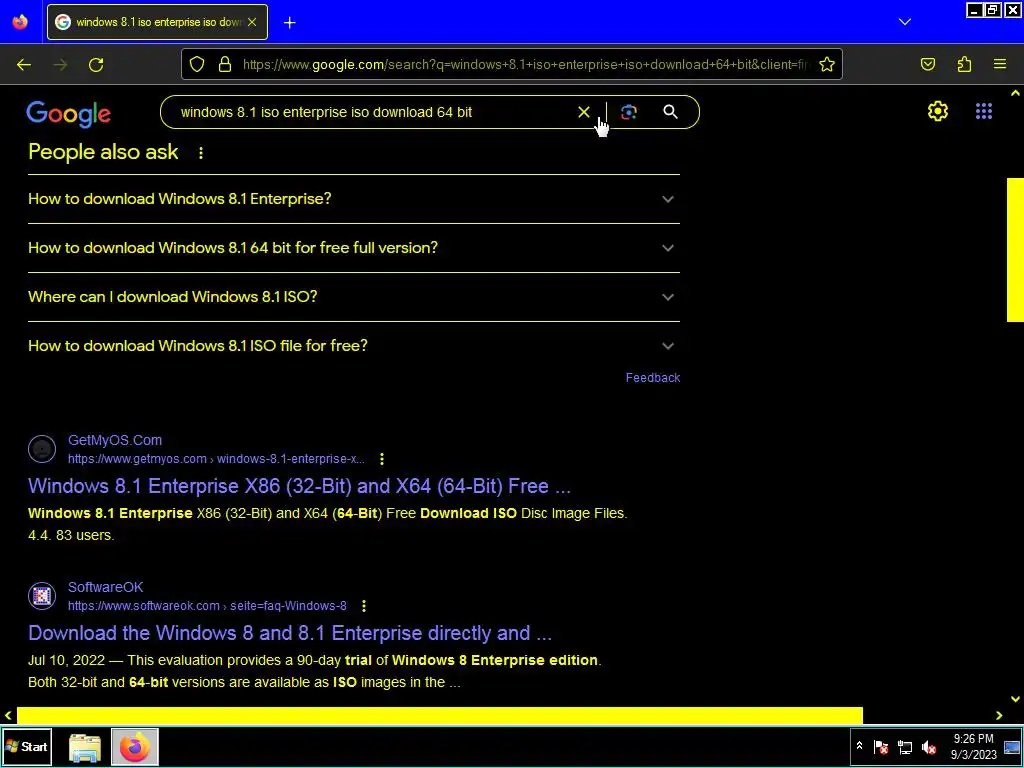Viewport: 1024px width, 768px height.
Task: Click the Feedback link
Action: point(652,377)
